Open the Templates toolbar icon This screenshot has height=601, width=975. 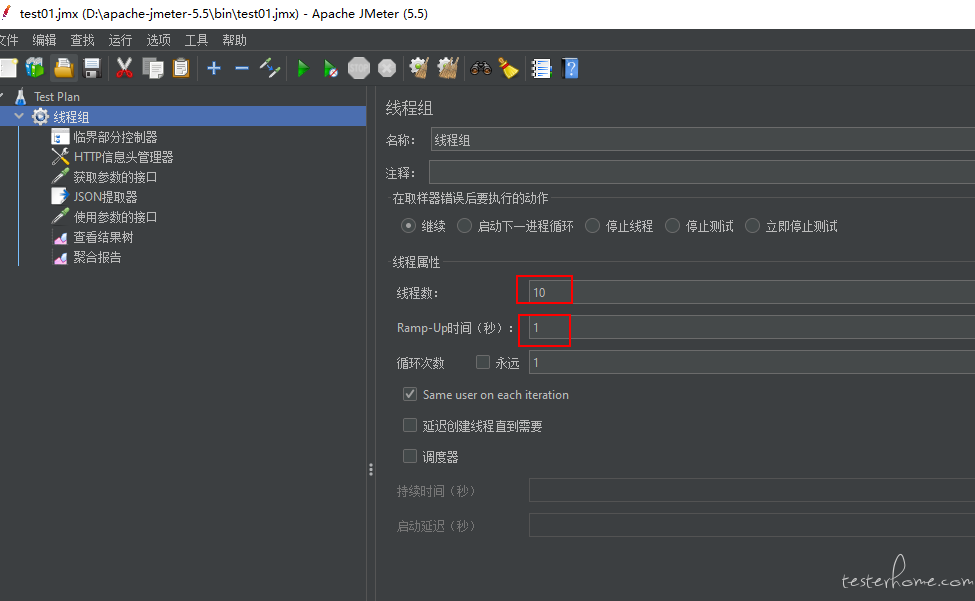(35, 68)
